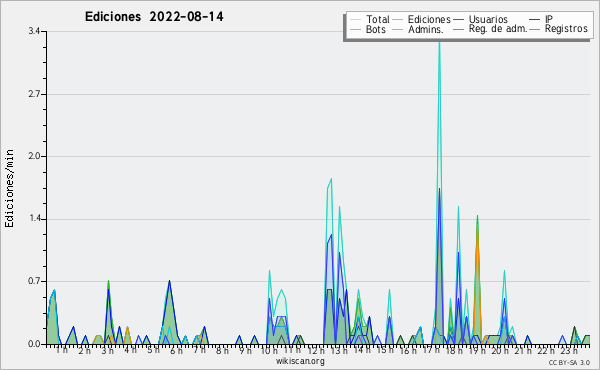Click the 10 h time axis label
Screen dimensions: 600x370
(x=269, y=350)
